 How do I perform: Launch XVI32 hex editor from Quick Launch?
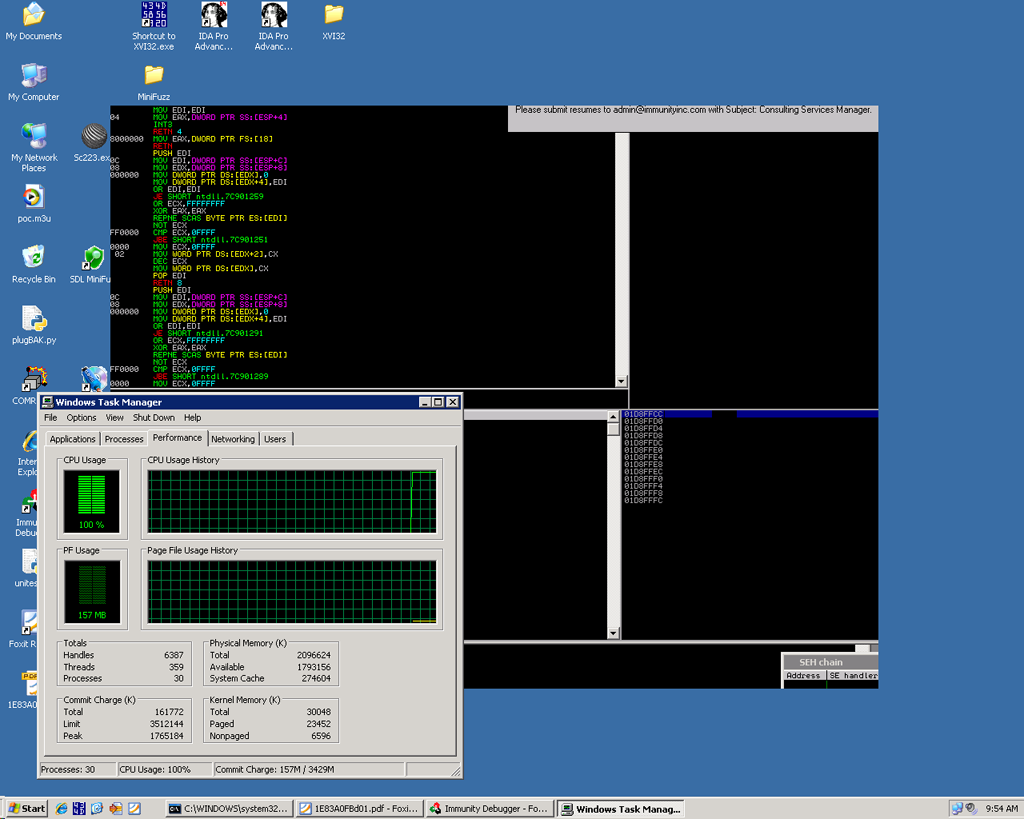[79, 809]
